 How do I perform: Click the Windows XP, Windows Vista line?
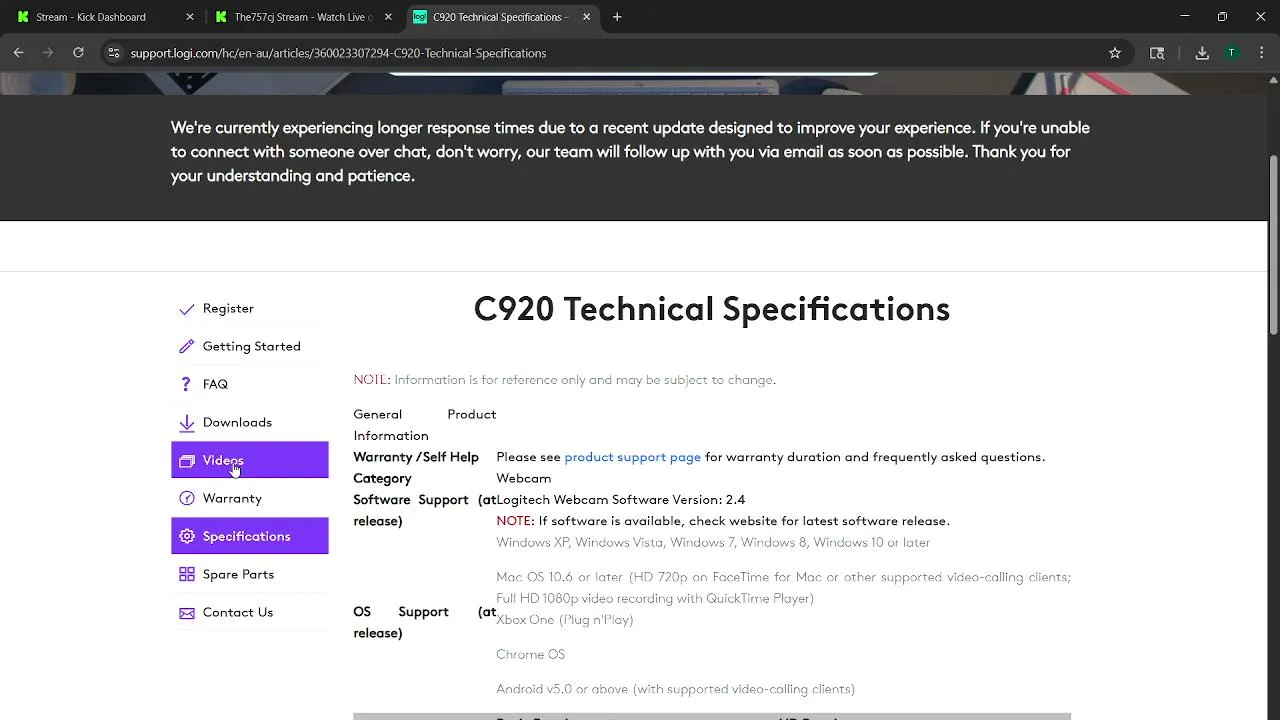[x=713, y=543]
